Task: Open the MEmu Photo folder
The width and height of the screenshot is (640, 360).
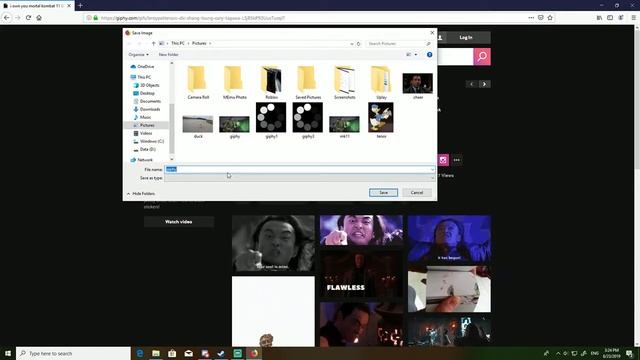Action: (235, 82)
